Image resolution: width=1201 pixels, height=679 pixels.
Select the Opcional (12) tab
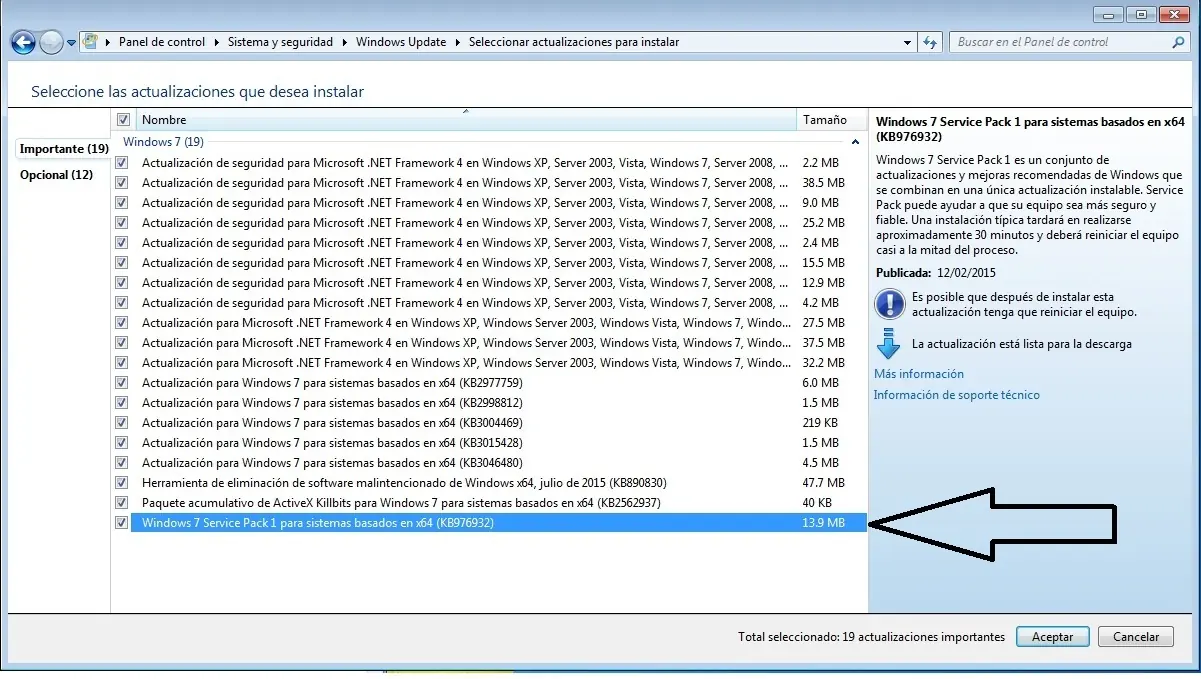(x=56, y=174)
